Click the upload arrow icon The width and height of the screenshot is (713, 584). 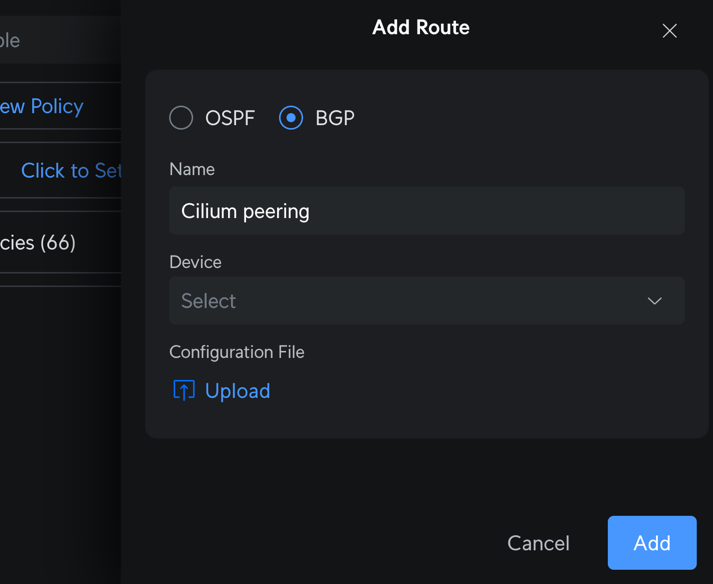point(184,390)
